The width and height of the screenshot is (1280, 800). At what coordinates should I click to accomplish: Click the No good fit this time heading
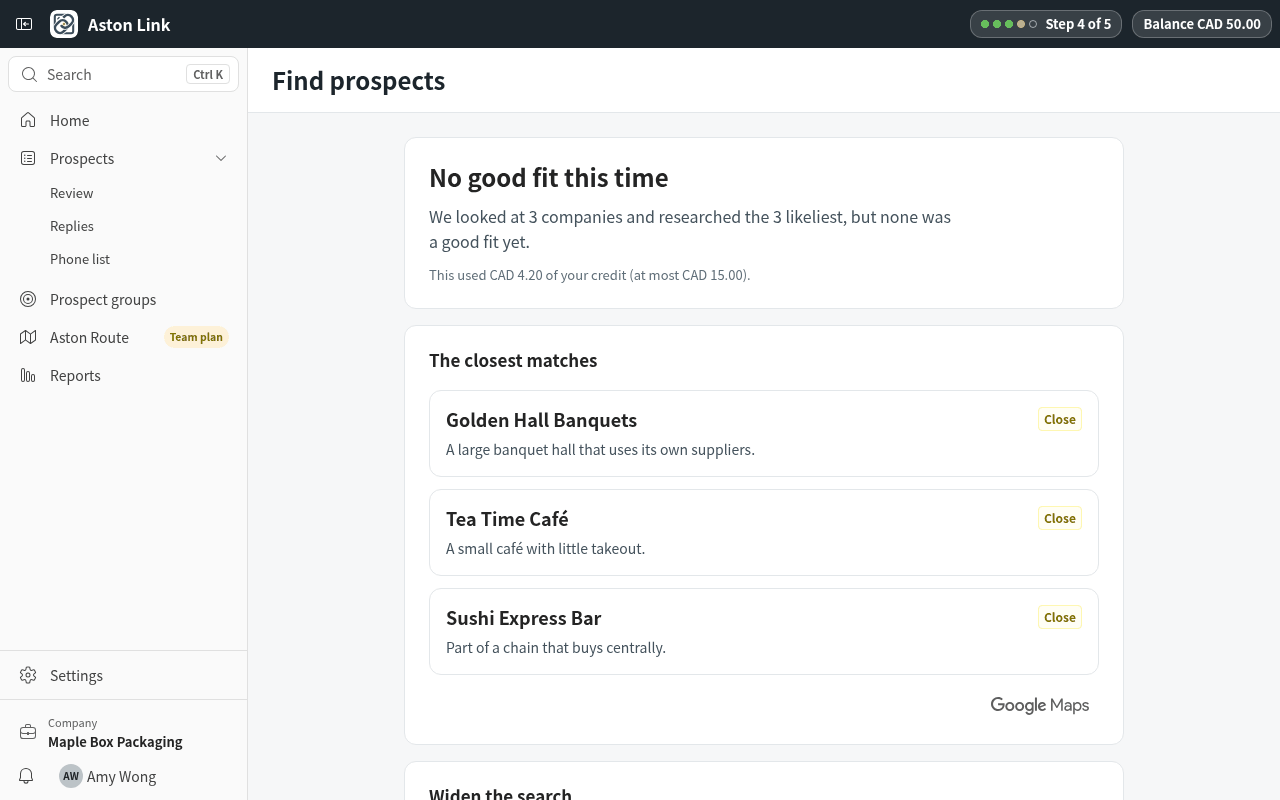pyautogui.click(x=549, y=178)
